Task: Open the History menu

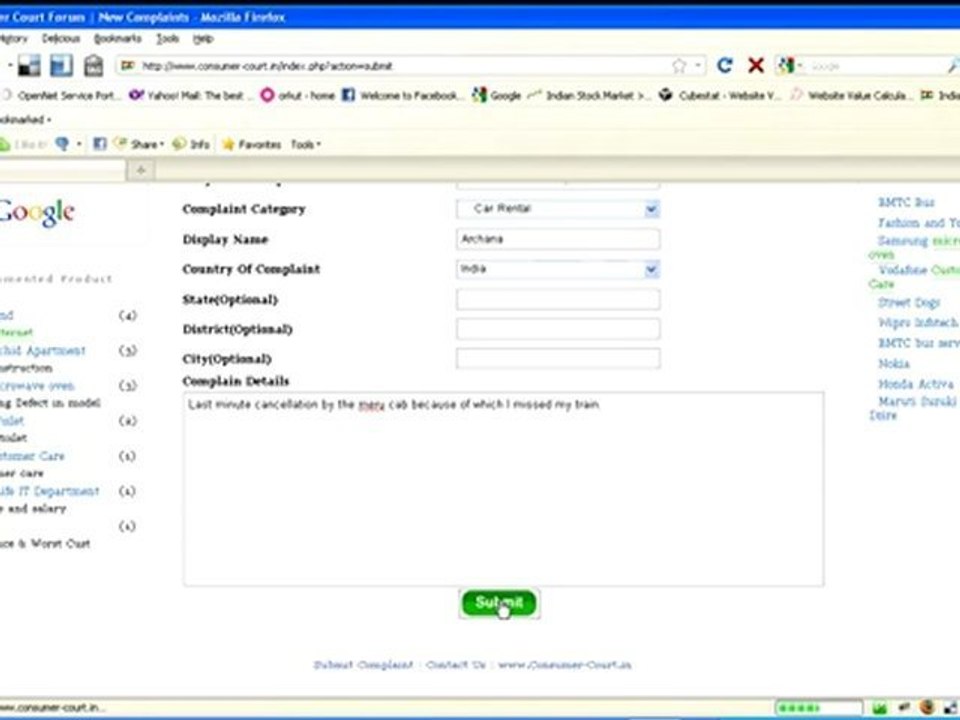Action: [13, 39]
